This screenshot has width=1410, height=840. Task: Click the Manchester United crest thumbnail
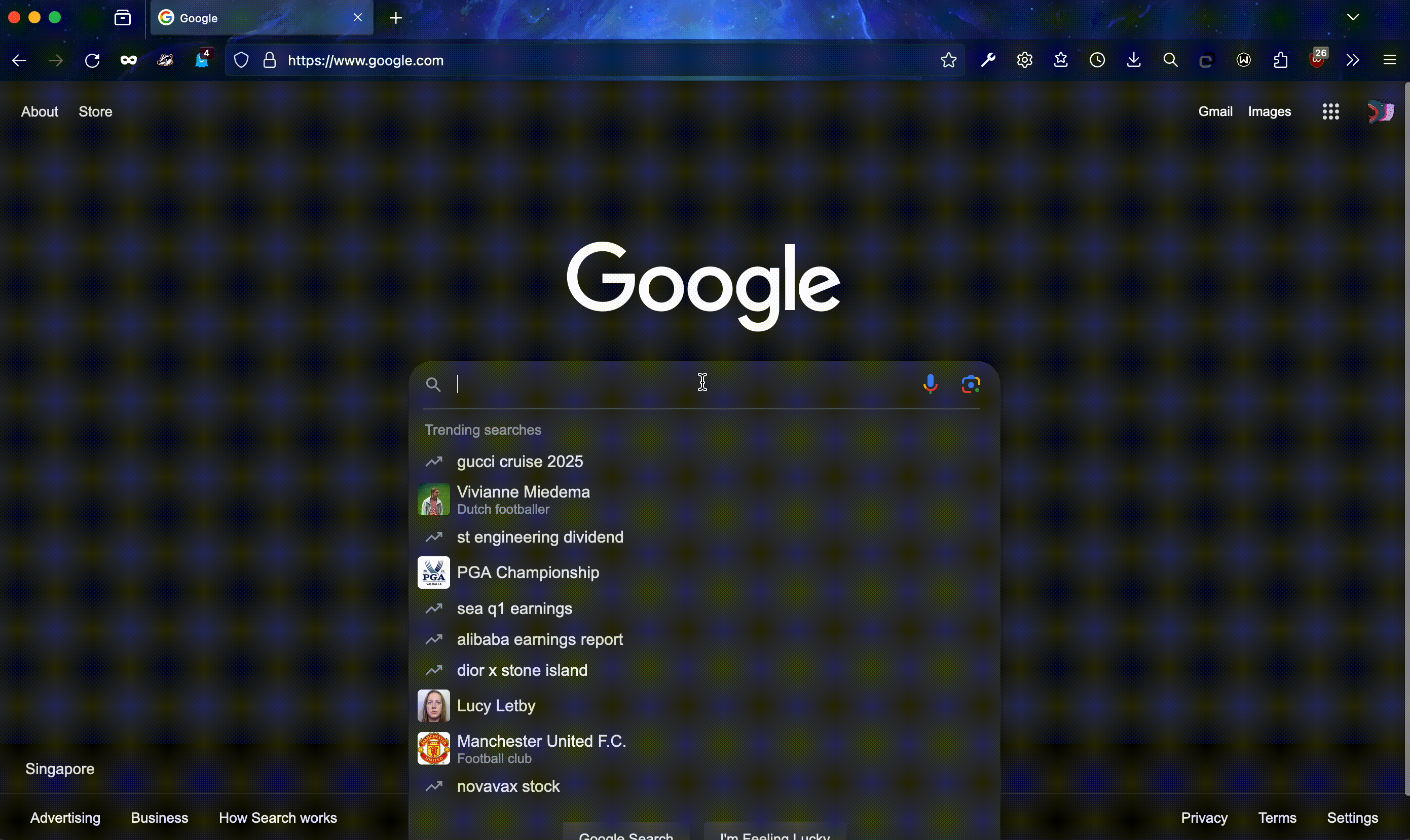coord(433,749)
